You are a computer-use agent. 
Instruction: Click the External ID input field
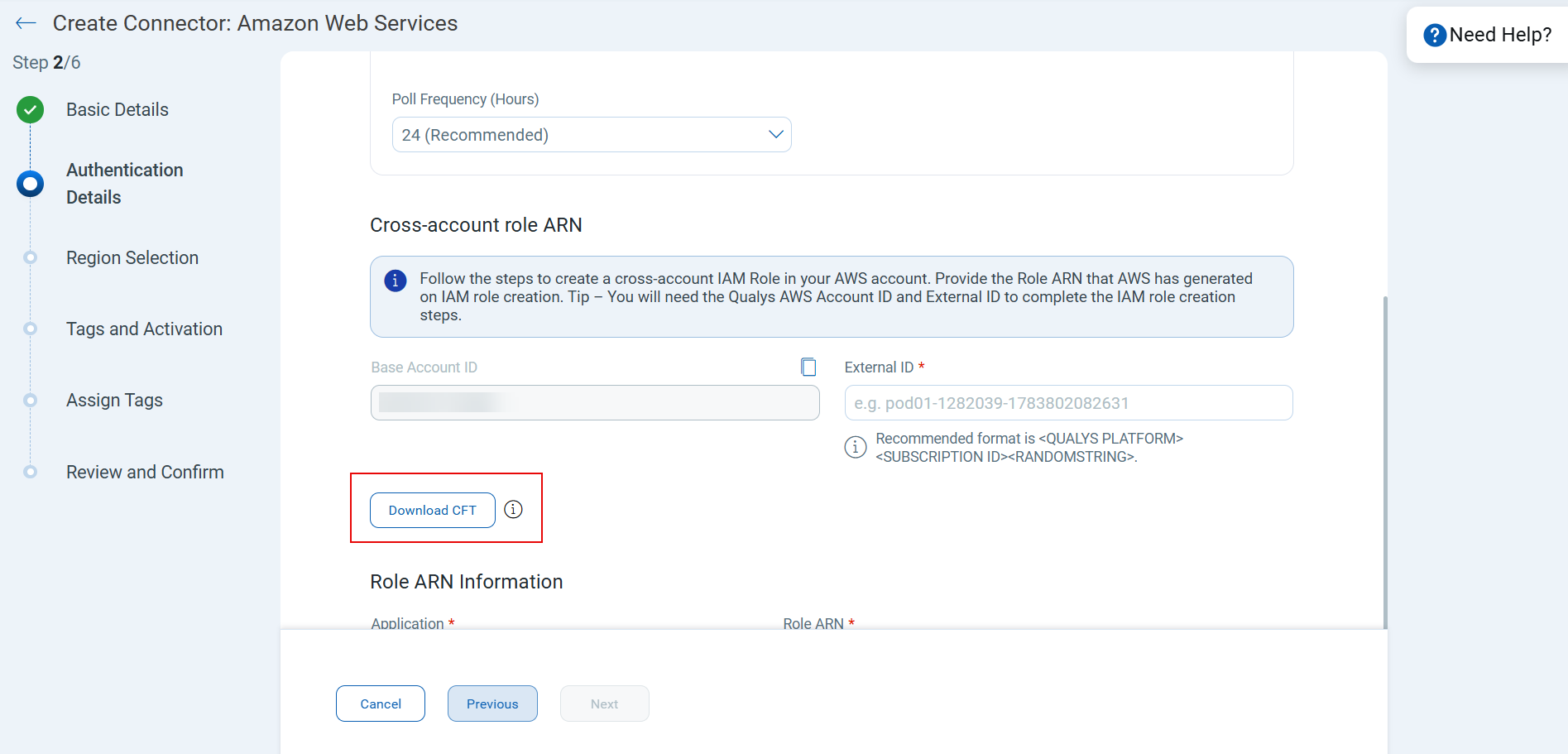pyautogui.click(x=1068, y=403)
